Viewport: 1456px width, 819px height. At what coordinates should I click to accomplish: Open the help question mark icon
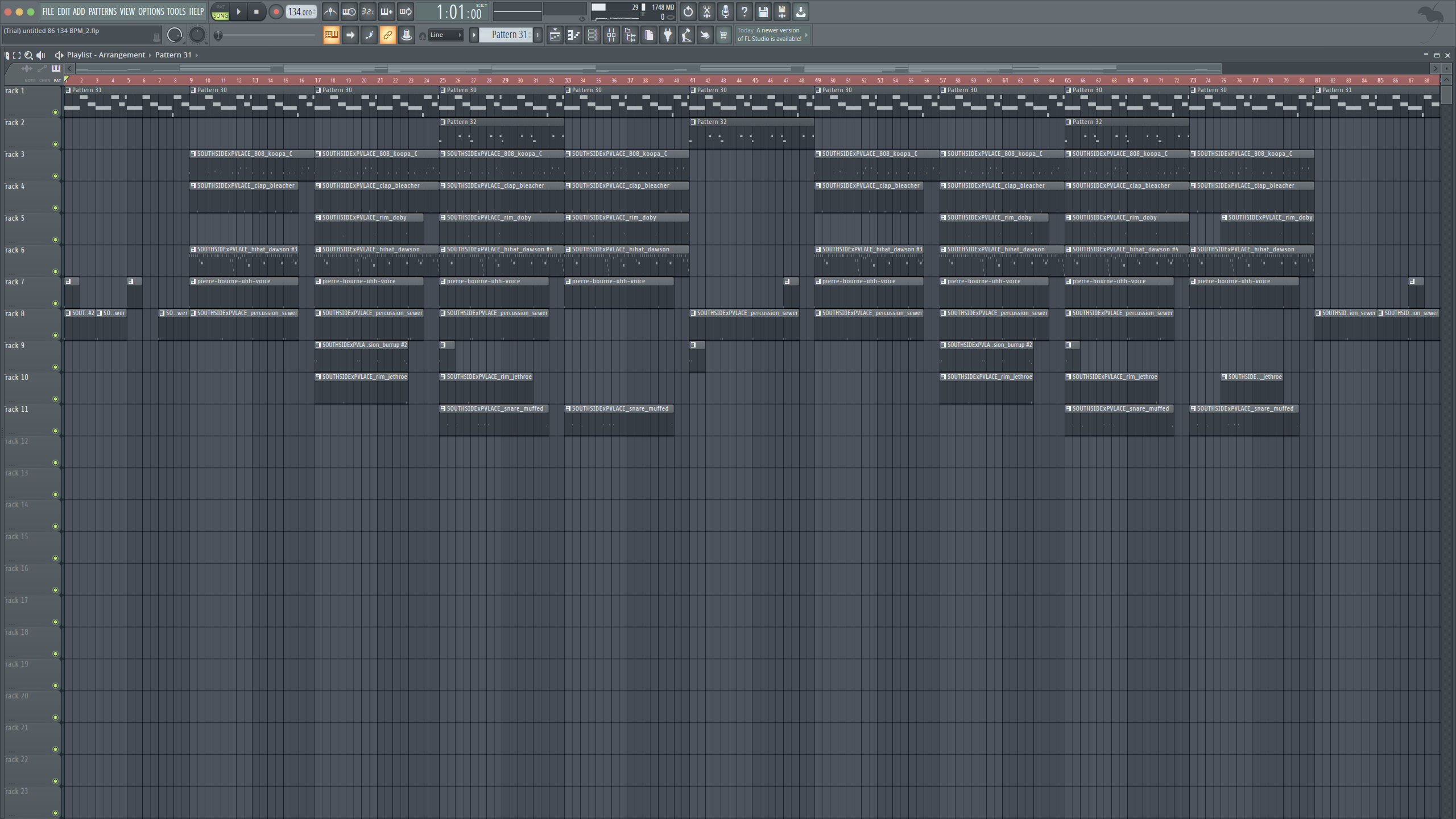[744, 12]
